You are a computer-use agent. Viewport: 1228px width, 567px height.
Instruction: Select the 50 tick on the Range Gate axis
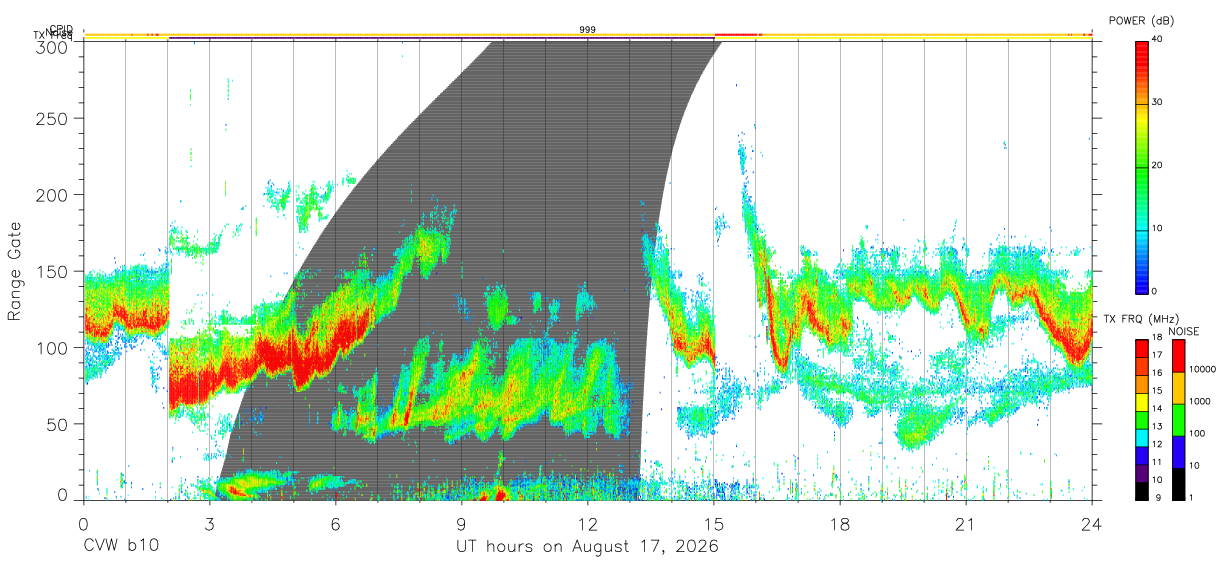point(59,424)
